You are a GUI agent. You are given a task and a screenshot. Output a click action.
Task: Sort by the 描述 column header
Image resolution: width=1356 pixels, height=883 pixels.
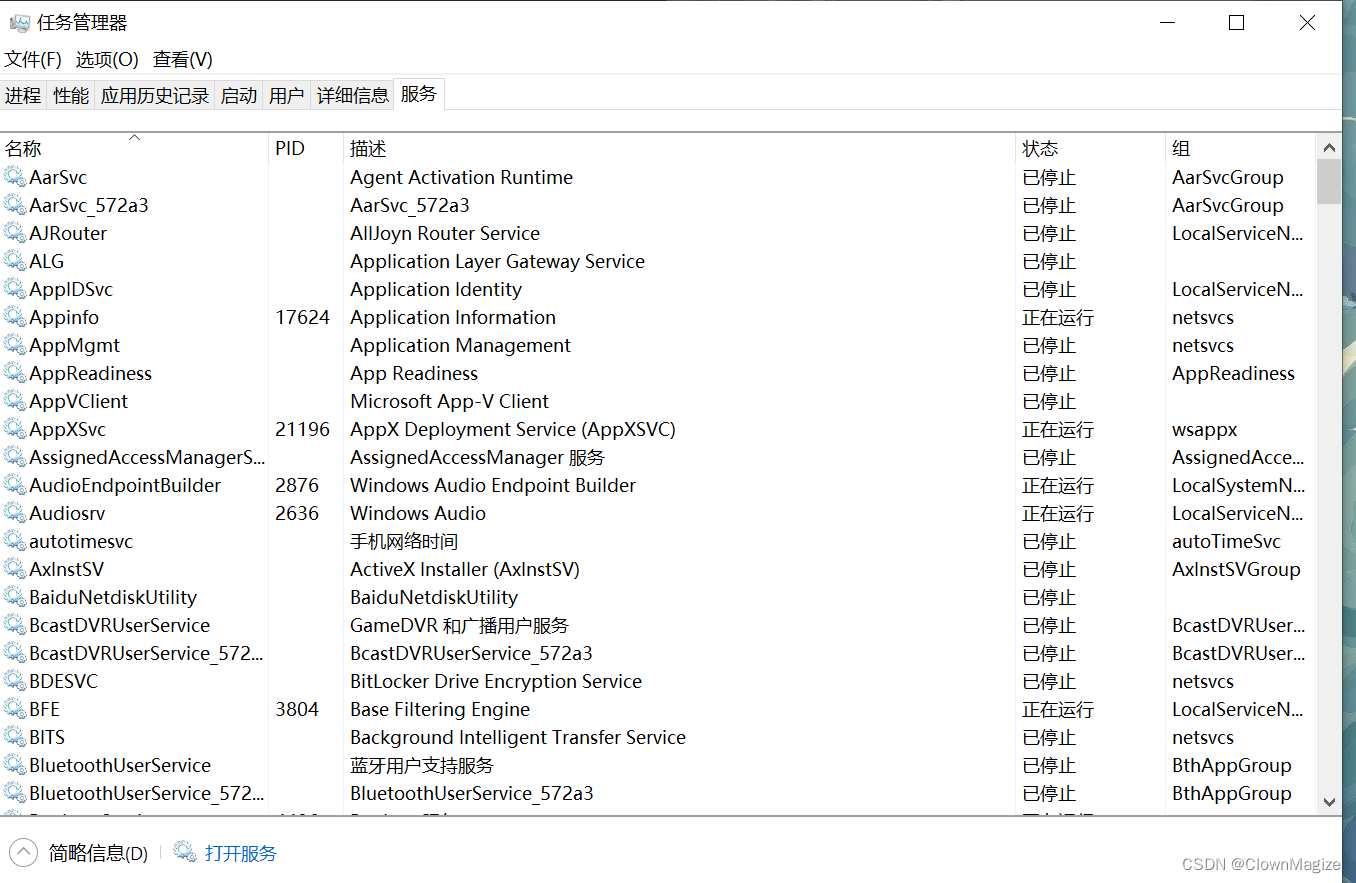pos(679,148)
